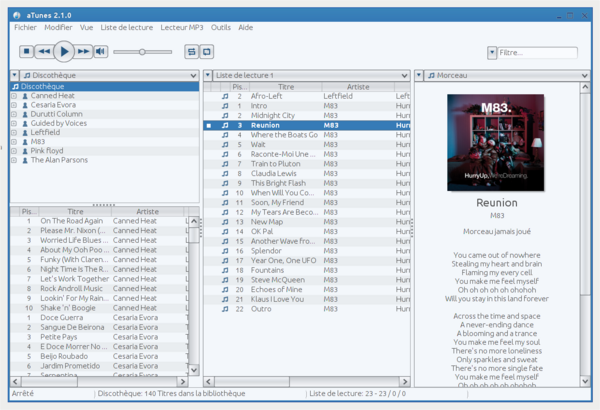The width and height of the screenshot is (600, 410).
Task: Click the note icon of Fountains
Action: pyautogui.click(x=225, y=270)
